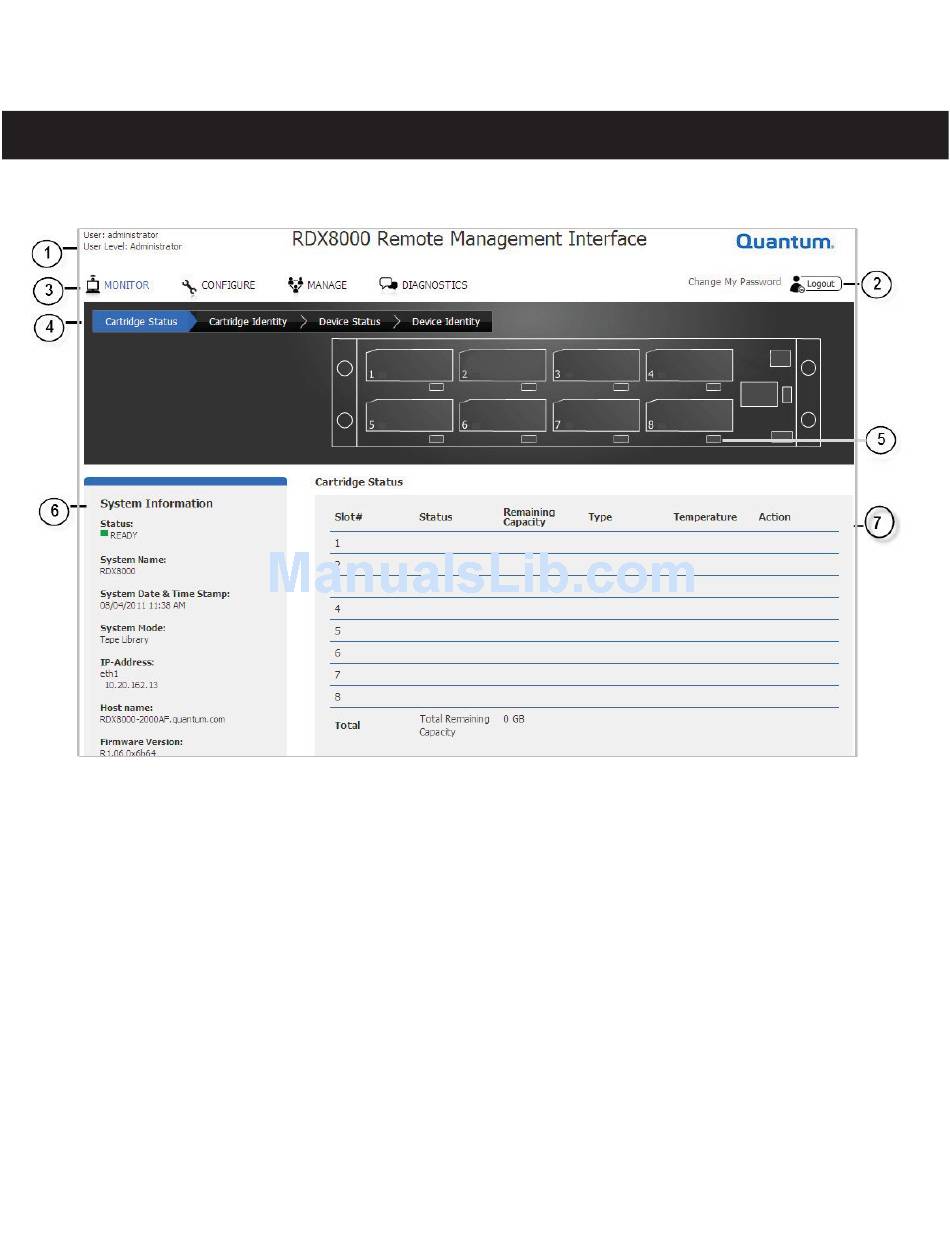Screen dimensions: 950x1254
Task: Click the user icon beside Logout
Action: [796, 284]
